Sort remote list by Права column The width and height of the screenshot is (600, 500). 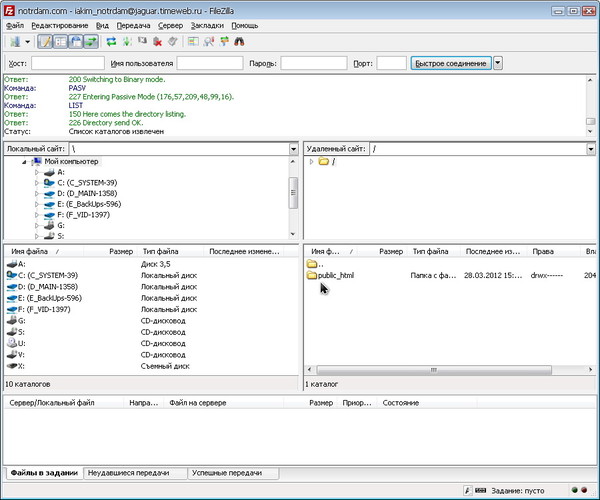pyautogui.click(x=553, y=251)
